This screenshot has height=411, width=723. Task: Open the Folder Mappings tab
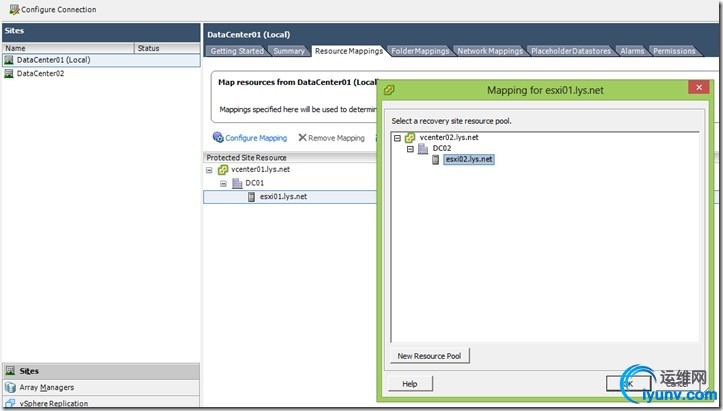pyautogui.click(x=420, y=51)
